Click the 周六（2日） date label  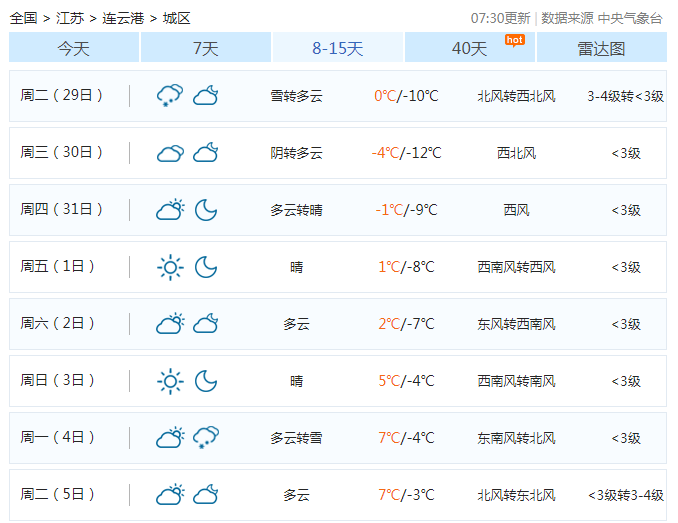tap(57, 323)
